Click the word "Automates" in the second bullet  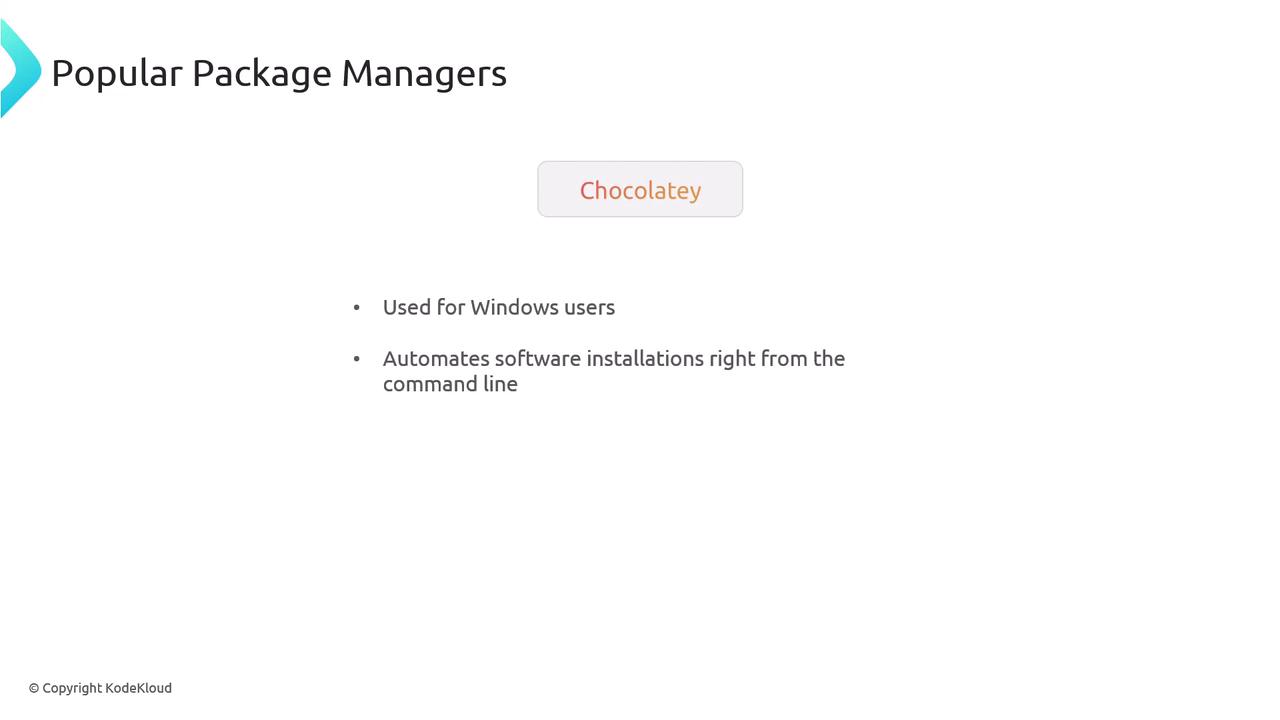[436, 358]
